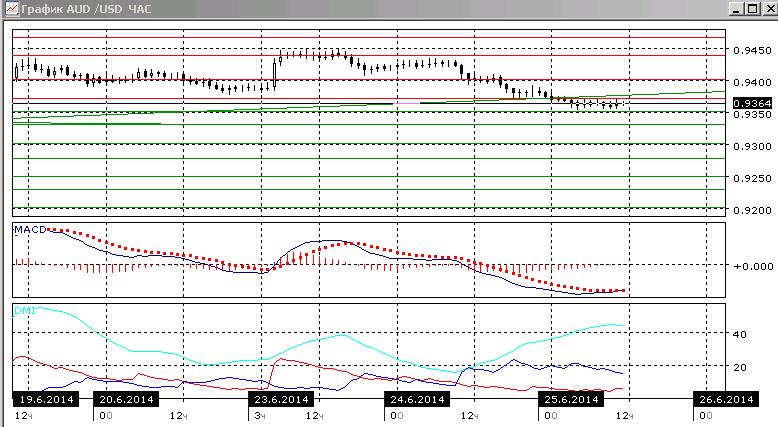Select the 19.6.2014 date marker
Viewport: 778px width, 427px height.
(47, 399)
